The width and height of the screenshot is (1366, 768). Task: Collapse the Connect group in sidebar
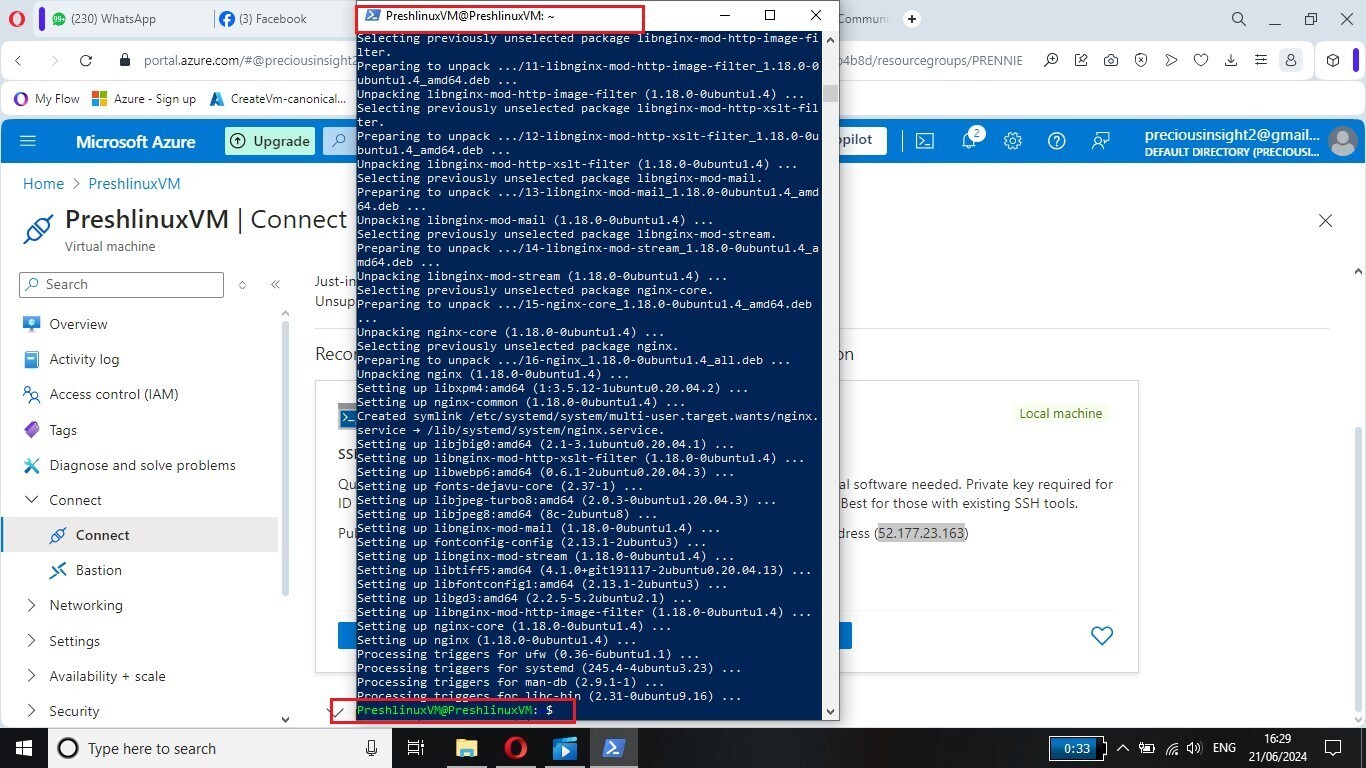click(30, 500)
